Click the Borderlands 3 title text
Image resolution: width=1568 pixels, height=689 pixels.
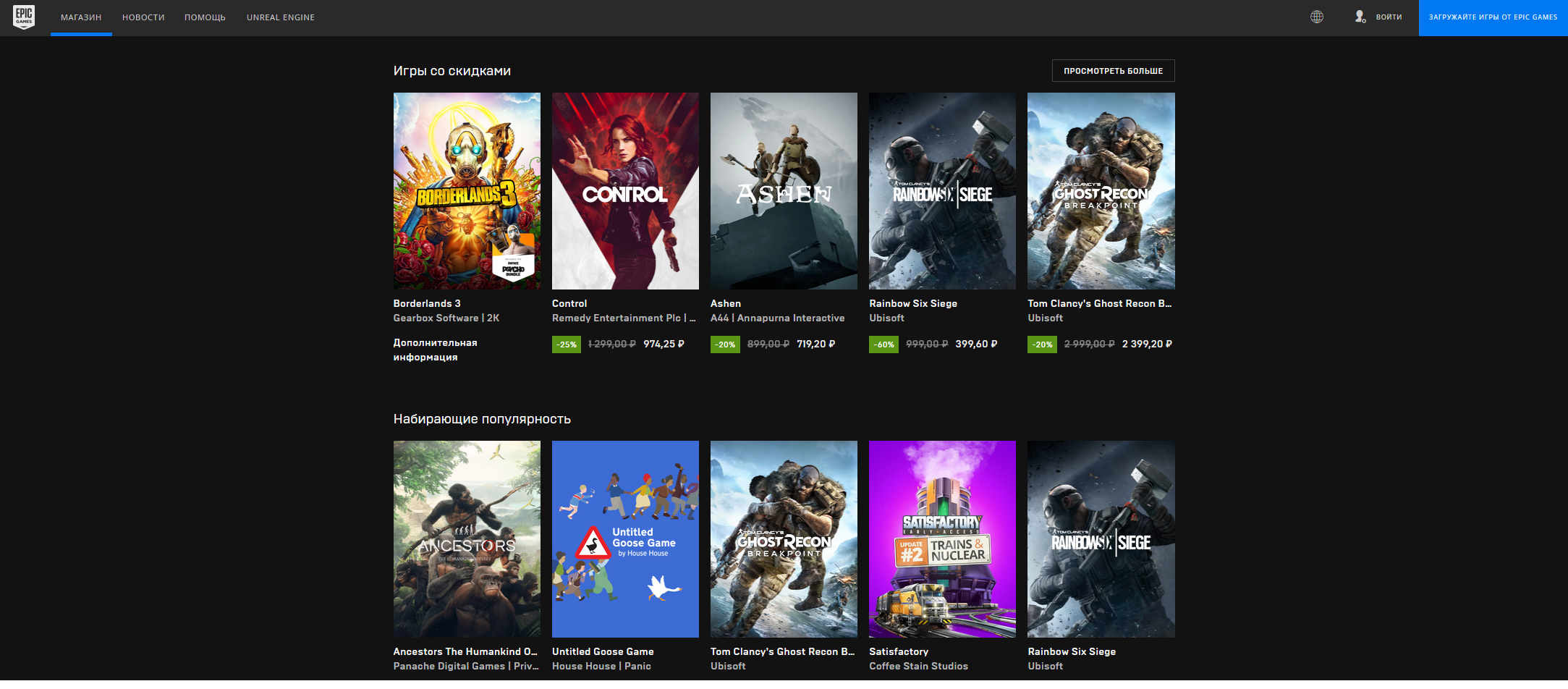[427, 303]
